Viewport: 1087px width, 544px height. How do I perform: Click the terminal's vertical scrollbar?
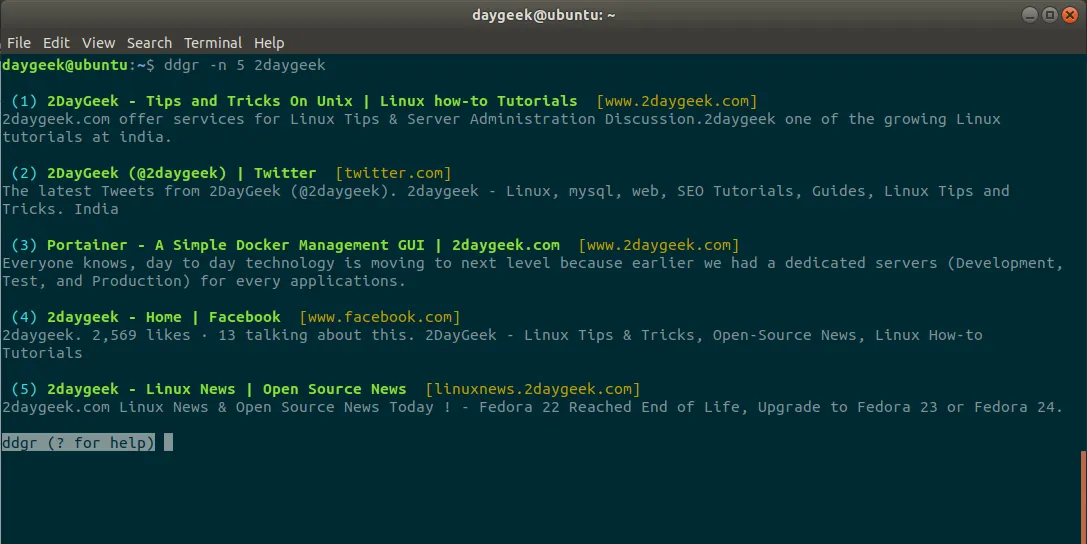tap(1082, 495)
